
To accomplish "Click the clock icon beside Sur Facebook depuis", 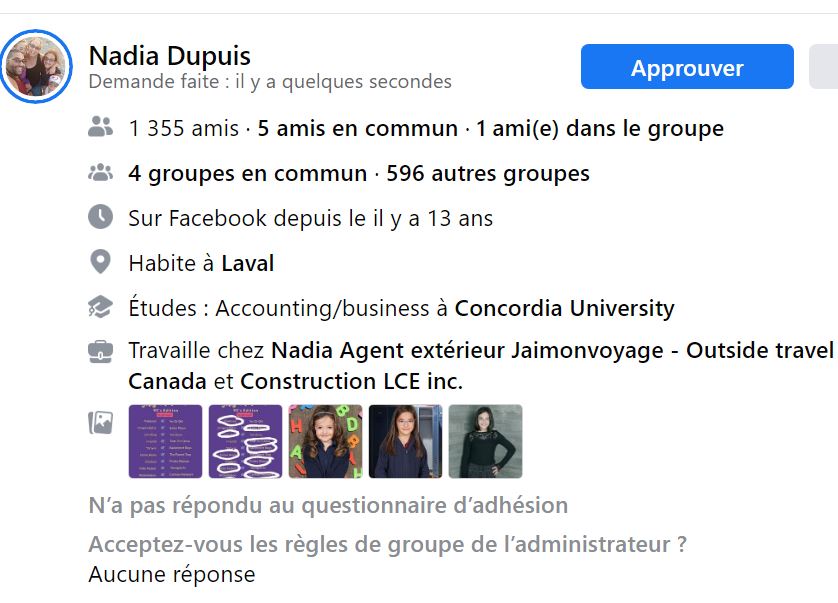I will pos(100,217).
